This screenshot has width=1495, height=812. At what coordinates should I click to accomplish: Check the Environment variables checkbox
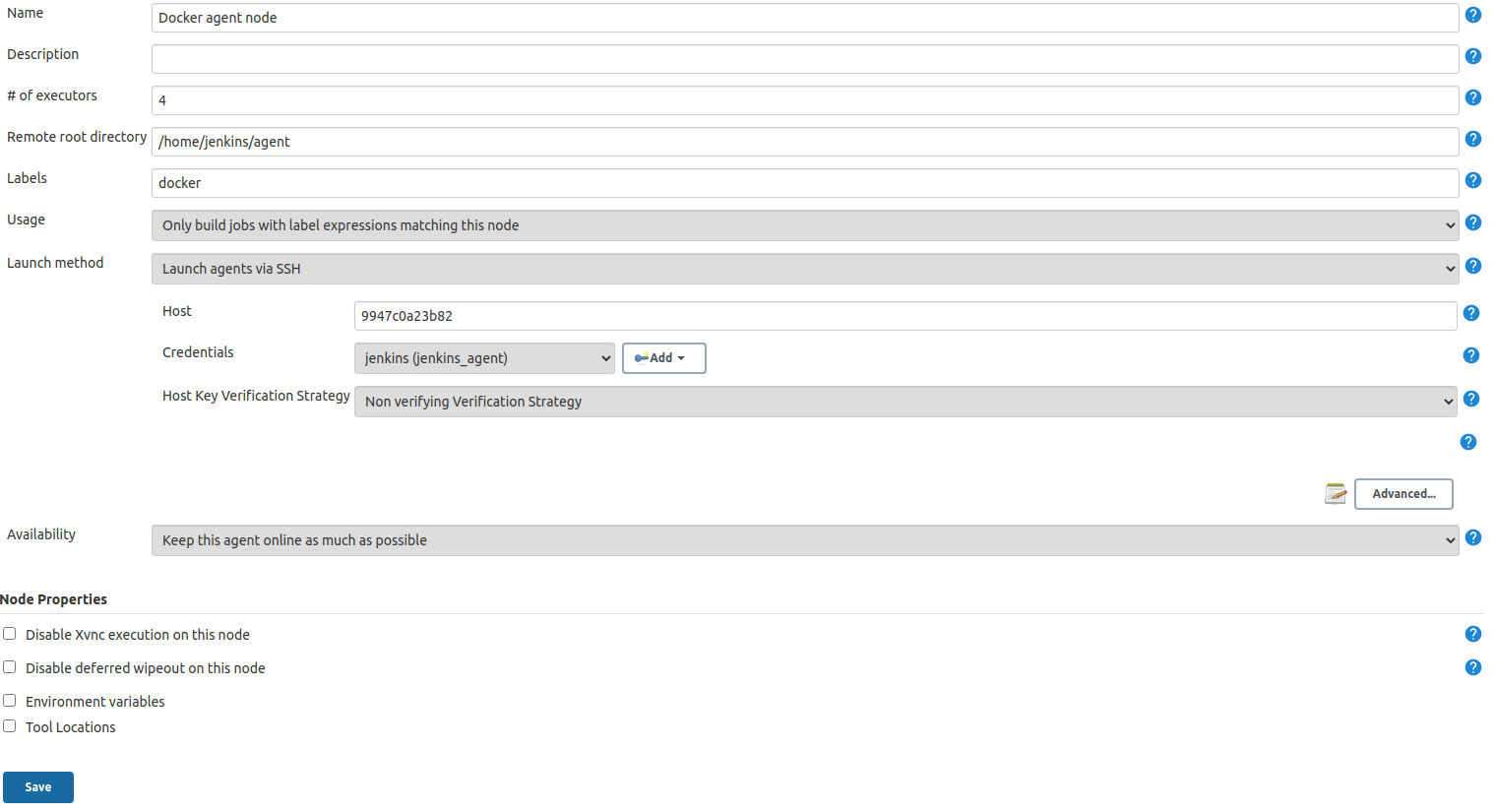(9, 700)
